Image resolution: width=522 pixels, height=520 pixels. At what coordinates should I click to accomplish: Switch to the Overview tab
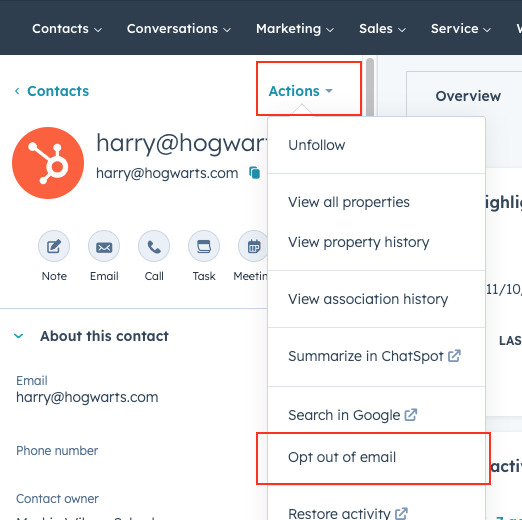coord(468,96)
